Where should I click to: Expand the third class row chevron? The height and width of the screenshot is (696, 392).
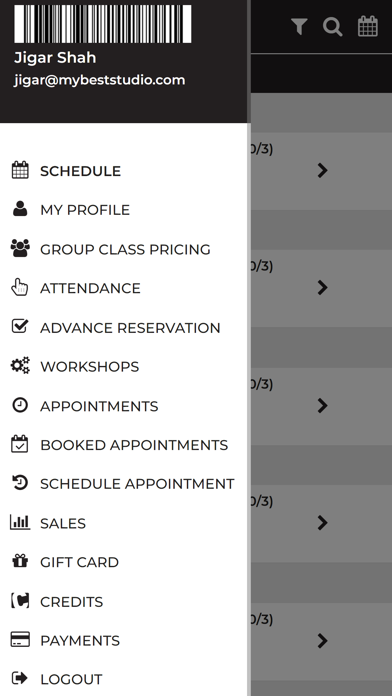coord(323,405)
